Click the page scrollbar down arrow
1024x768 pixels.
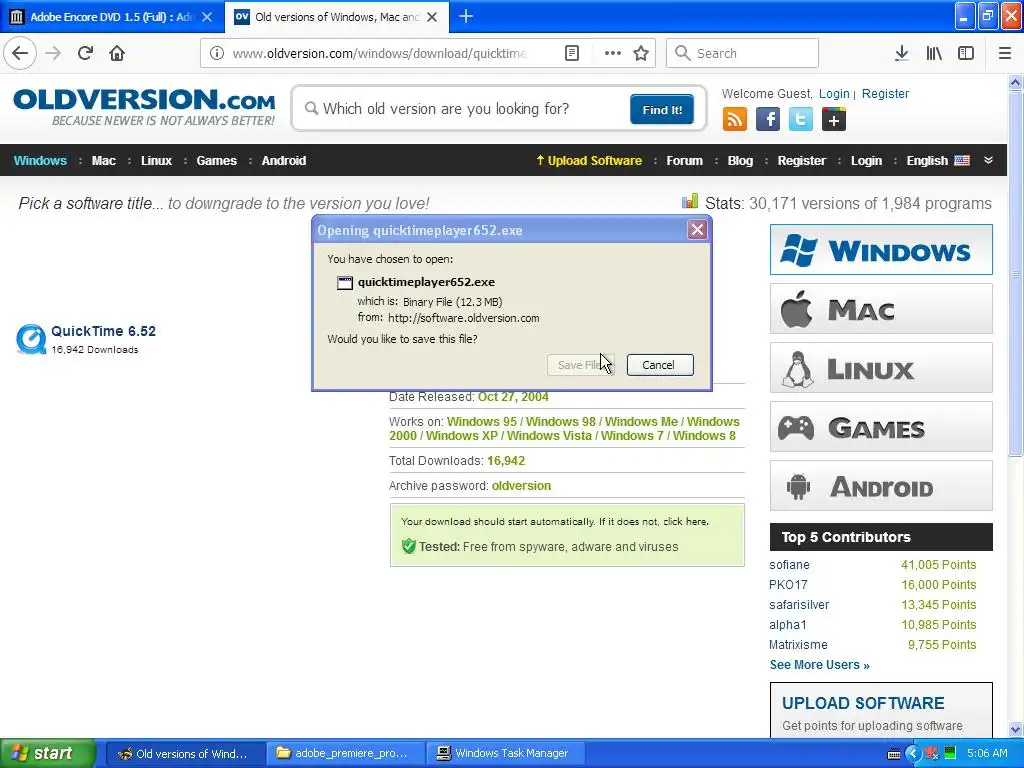(1015, 729)
